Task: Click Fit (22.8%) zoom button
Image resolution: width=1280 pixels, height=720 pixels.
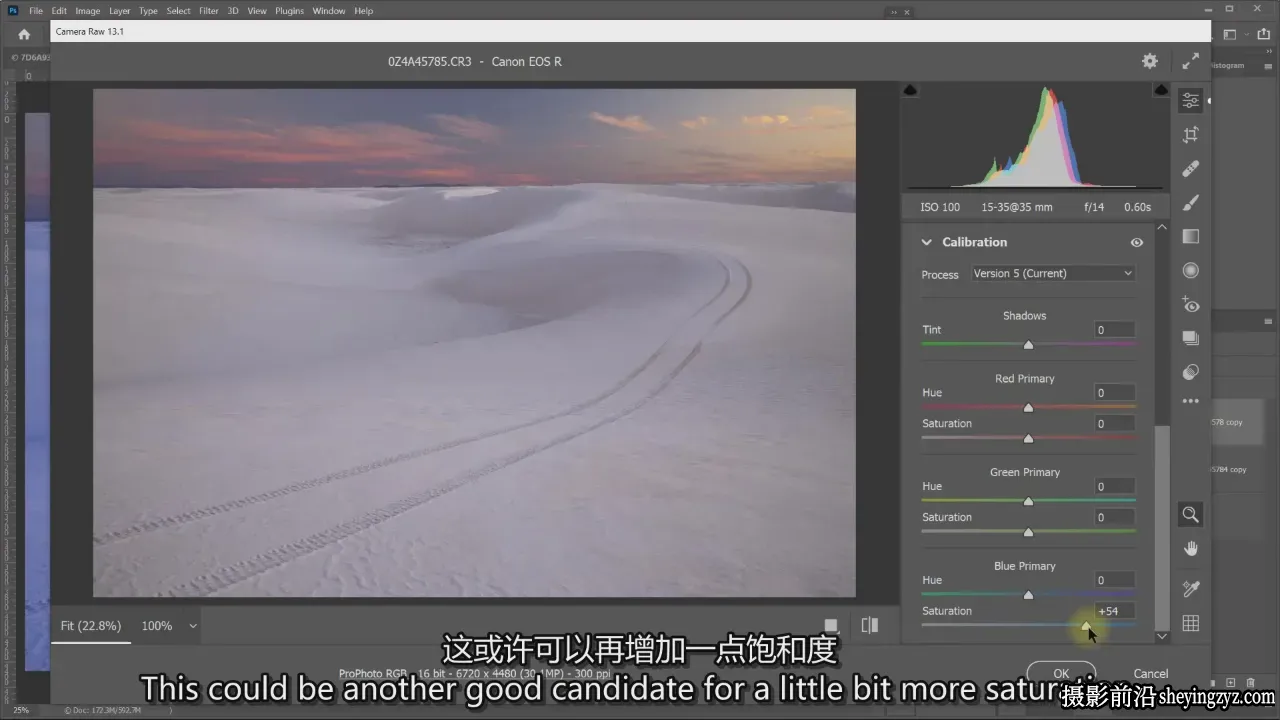Action: click(91, 626)
